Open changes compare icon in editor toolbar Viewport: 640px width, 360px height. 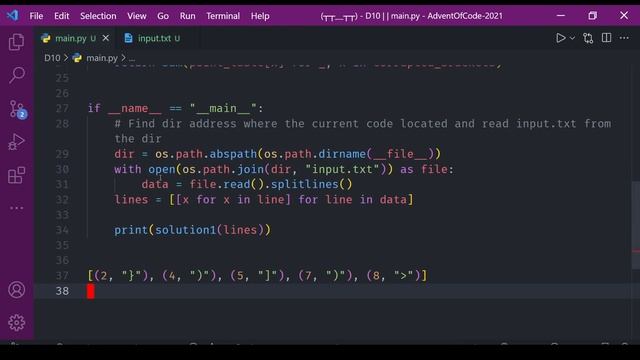coord(588,38)
